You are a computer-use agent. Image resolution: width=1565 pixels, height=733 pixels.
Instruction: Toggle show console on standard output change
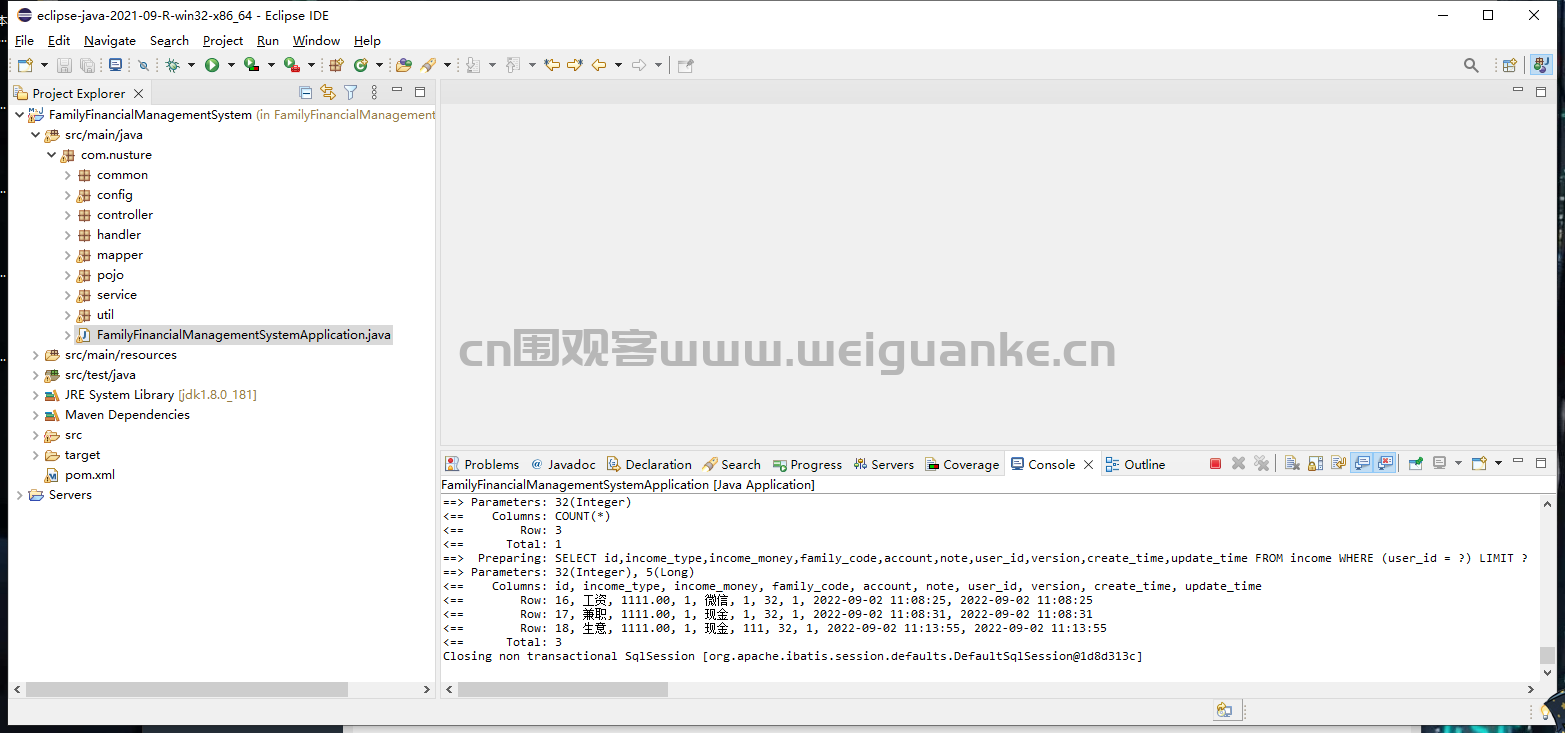pyautogui.click(x=1362, y=464)
